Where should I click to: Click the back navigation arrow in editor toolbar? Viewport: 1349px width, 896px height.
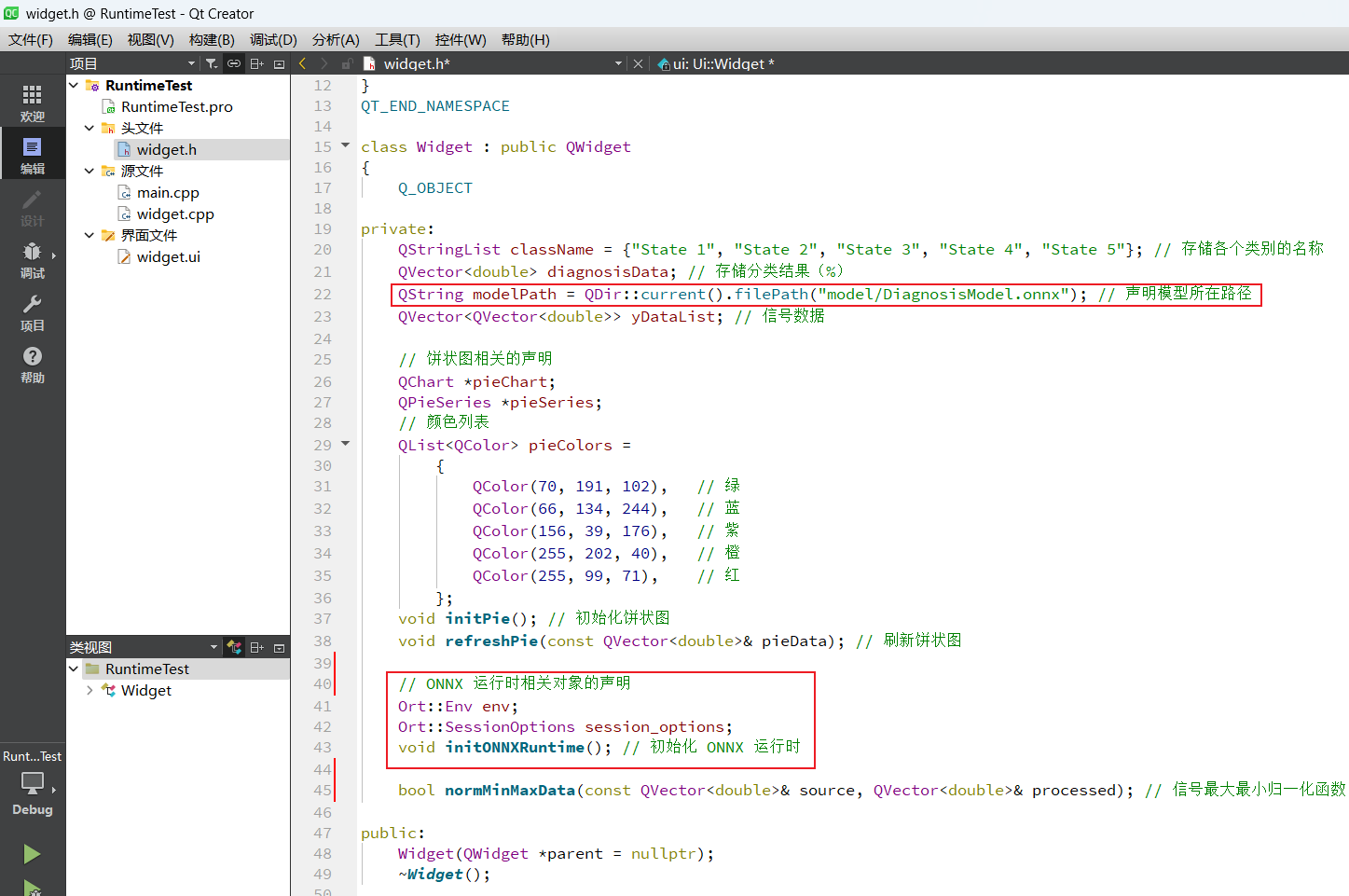(301, 63)
